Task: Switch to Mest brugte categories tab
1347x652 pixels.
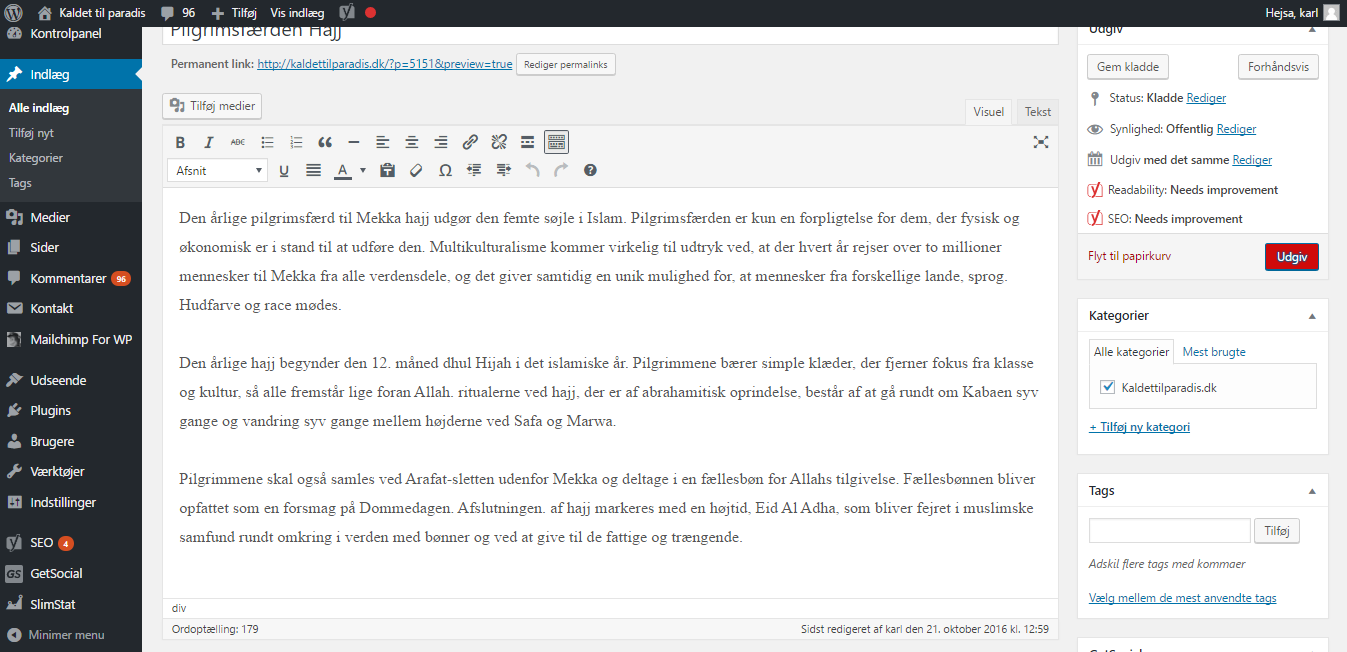Action: pyautogui.click(x=1214, y=352)
